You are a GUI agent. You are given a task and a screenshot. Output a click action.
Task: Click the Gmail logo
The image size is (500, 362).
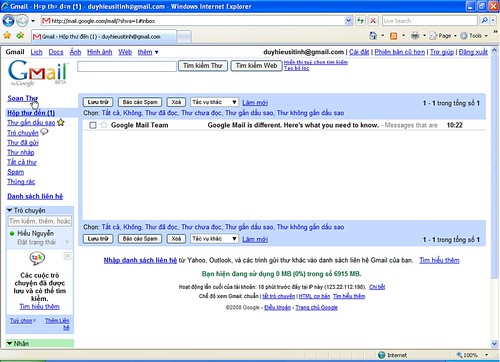[x=38, y=72]
